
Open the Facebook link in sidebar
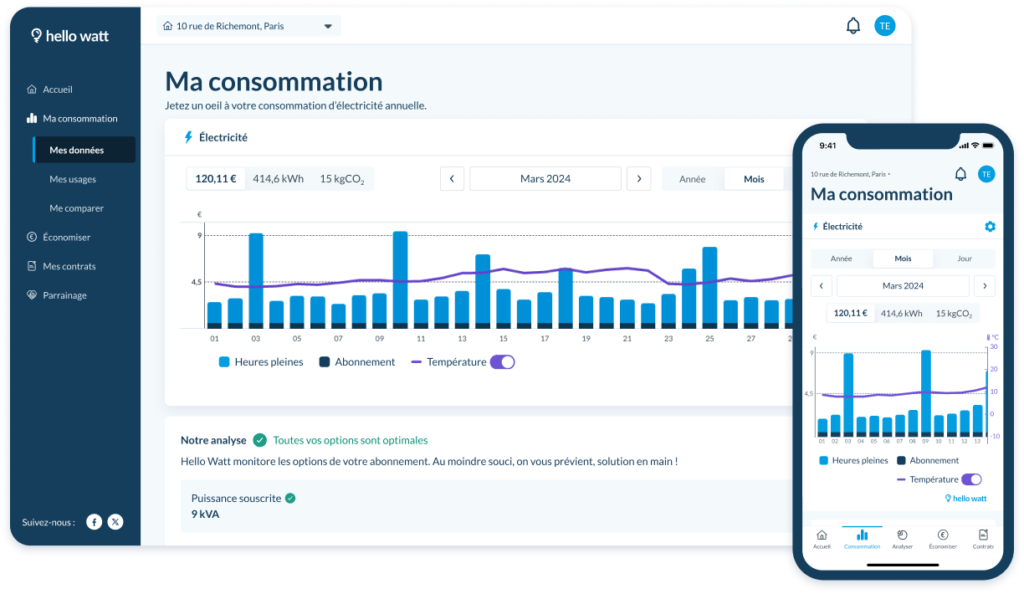(x=94, y=522)
